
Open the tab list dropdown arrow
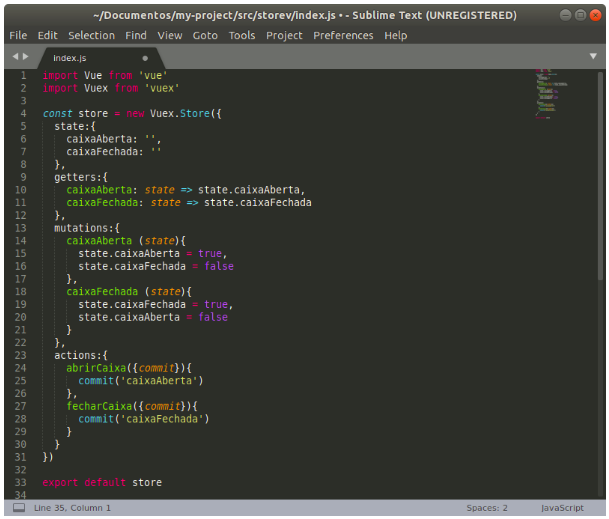[x=593, y=56]
